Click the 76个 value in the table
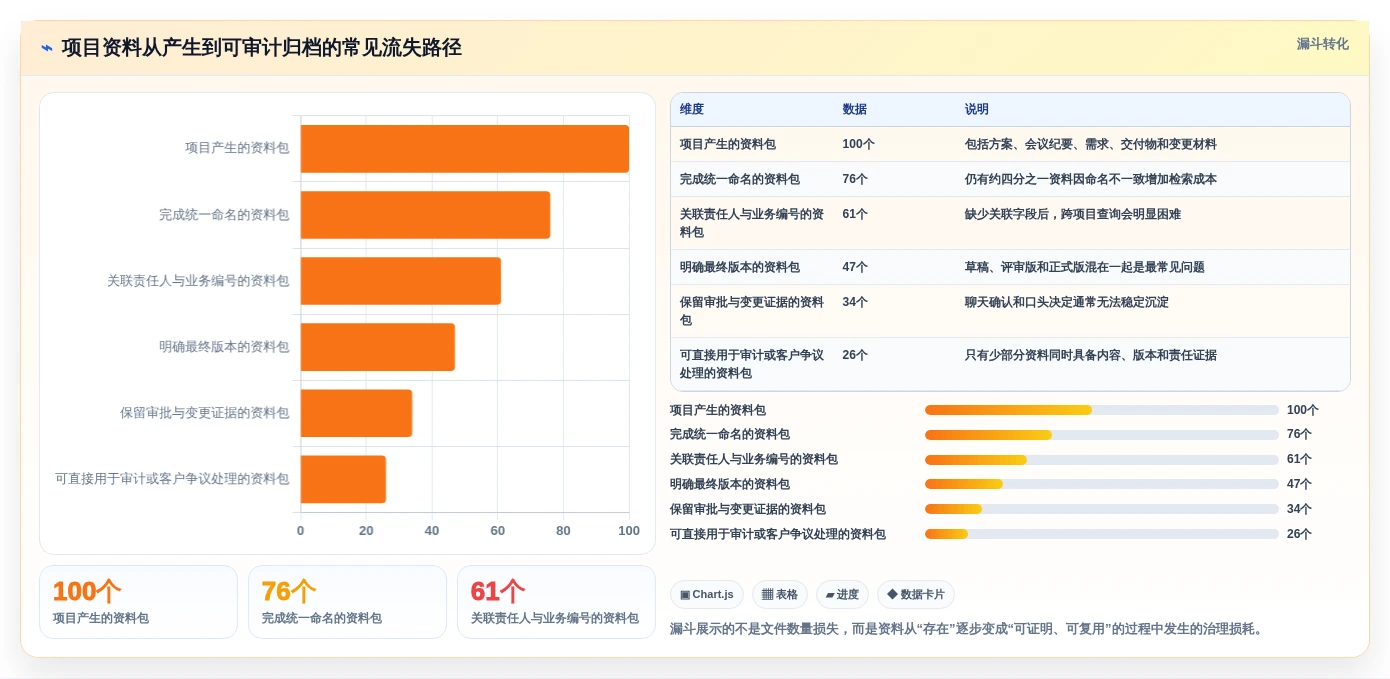Viewport: 1390px width, 679px height. [855, 179]
